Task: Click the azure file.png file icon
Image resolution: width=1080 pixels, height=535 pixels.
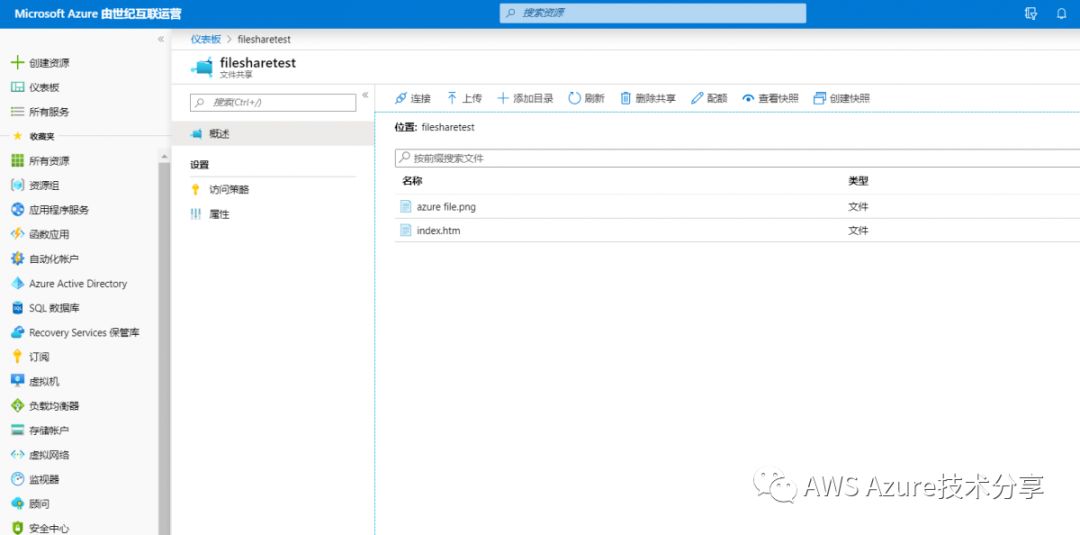Action: [406, 207]
